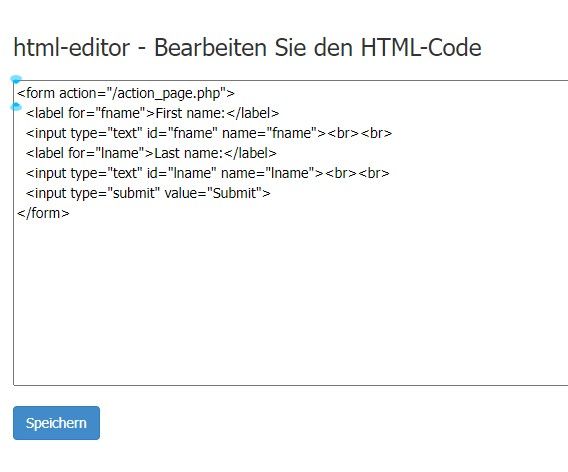Place cursor on the closing </form> tag
Image resolution: width=568 pixels, height=472 pixels.
[x=43, y=213]
